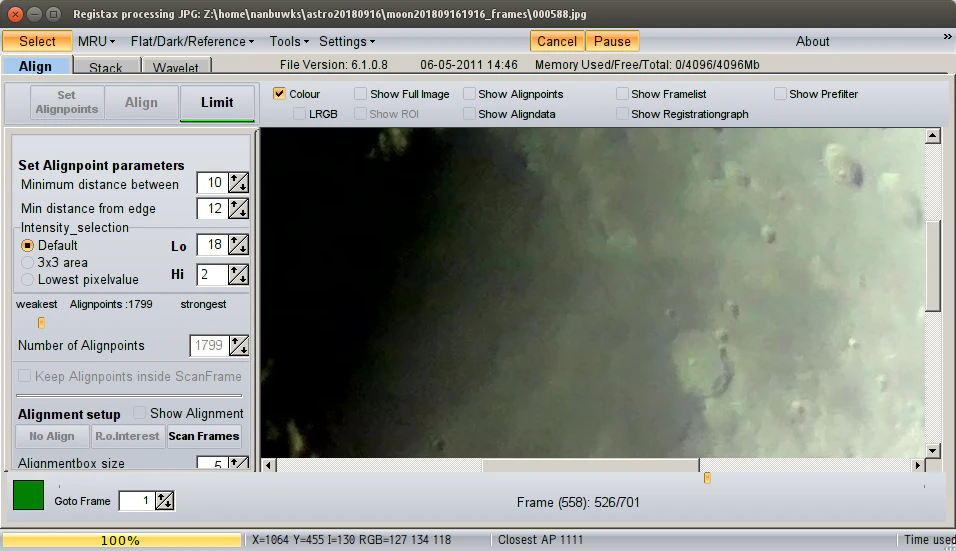The width and height of the screenshot is (956, 551).
Task: Enable Show Registrationgraph
Action: click(x=622, y=114)
